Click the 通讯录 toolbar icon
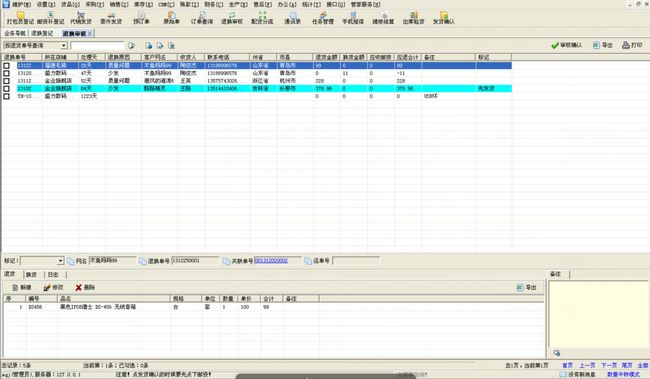 coord(293,18)
